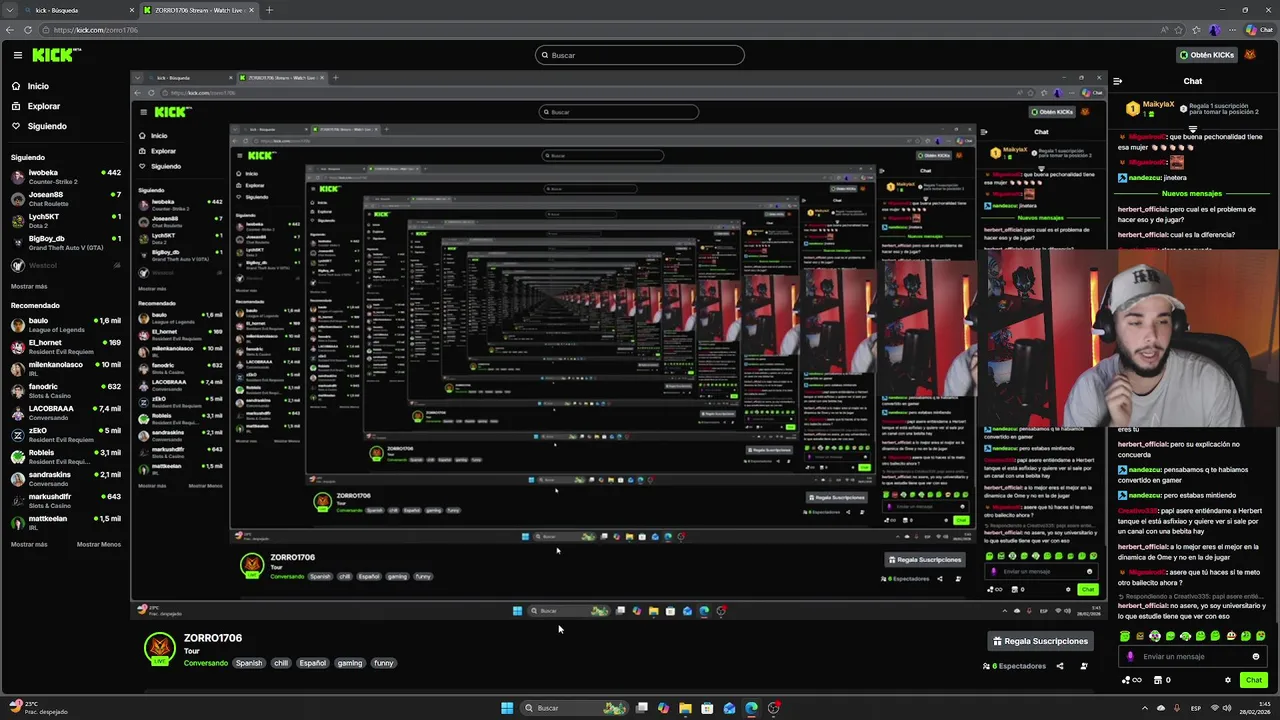Click the Nuevos mensajes chat divider
The height and width of the screenshot is (720, 1280).
[x=1192, y=193]
